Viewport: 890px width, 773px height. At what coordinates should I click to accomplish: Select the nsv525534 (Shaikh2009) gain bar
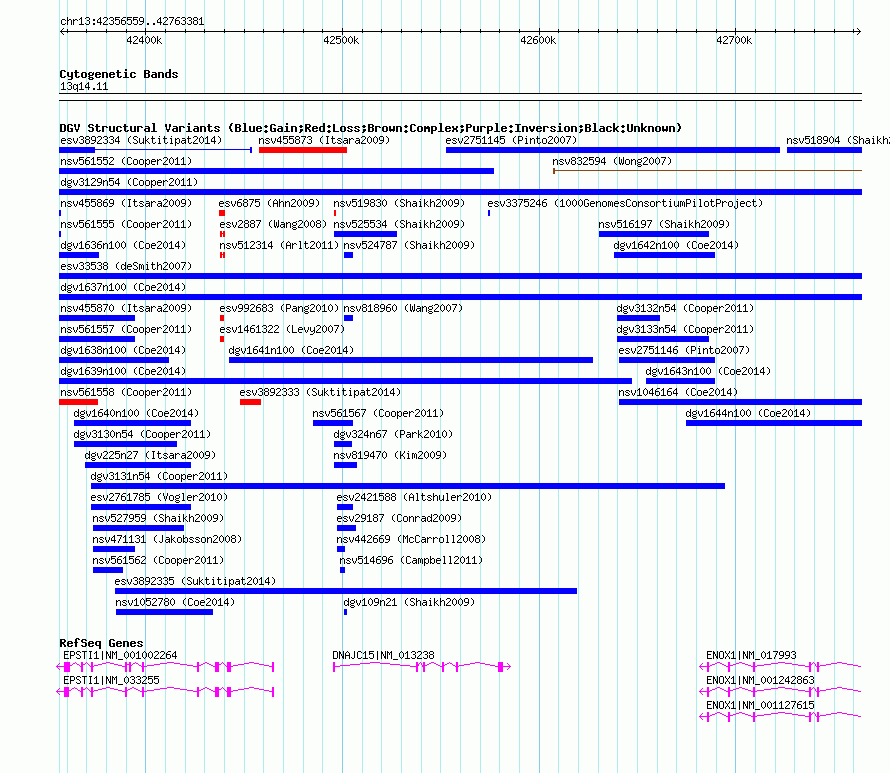point(365,234)
